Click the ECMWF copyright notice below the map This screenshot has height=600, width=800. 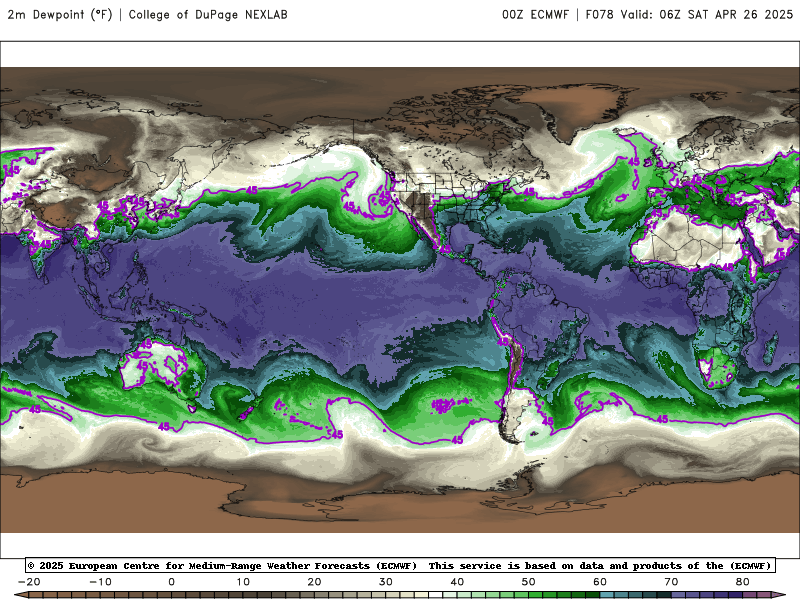point(401,565)
